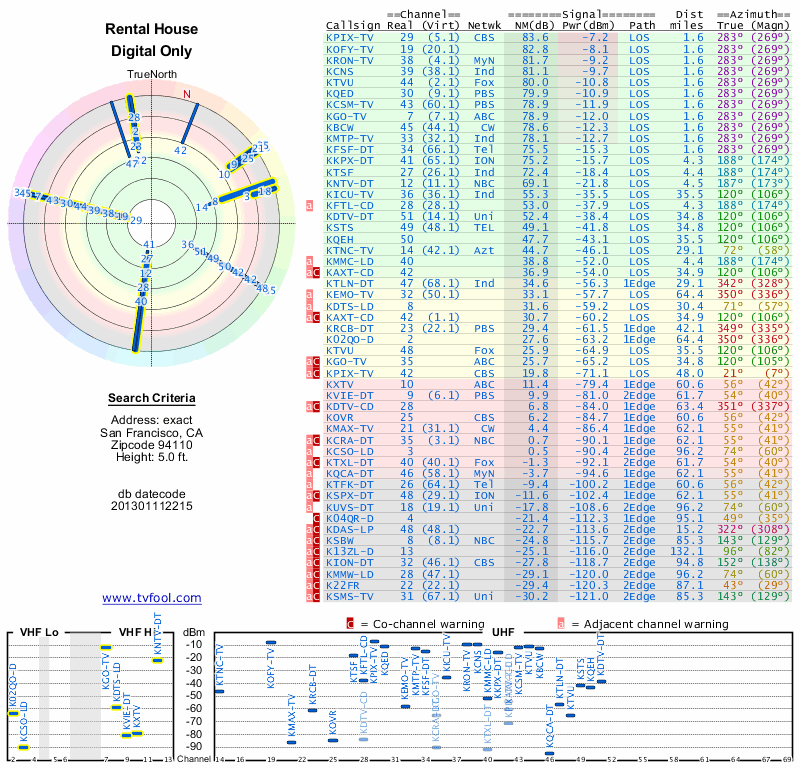This screenshot has width=800, height=768.
Task: Click the KCRA-DT callsign in the table
Action: (349, 440)
